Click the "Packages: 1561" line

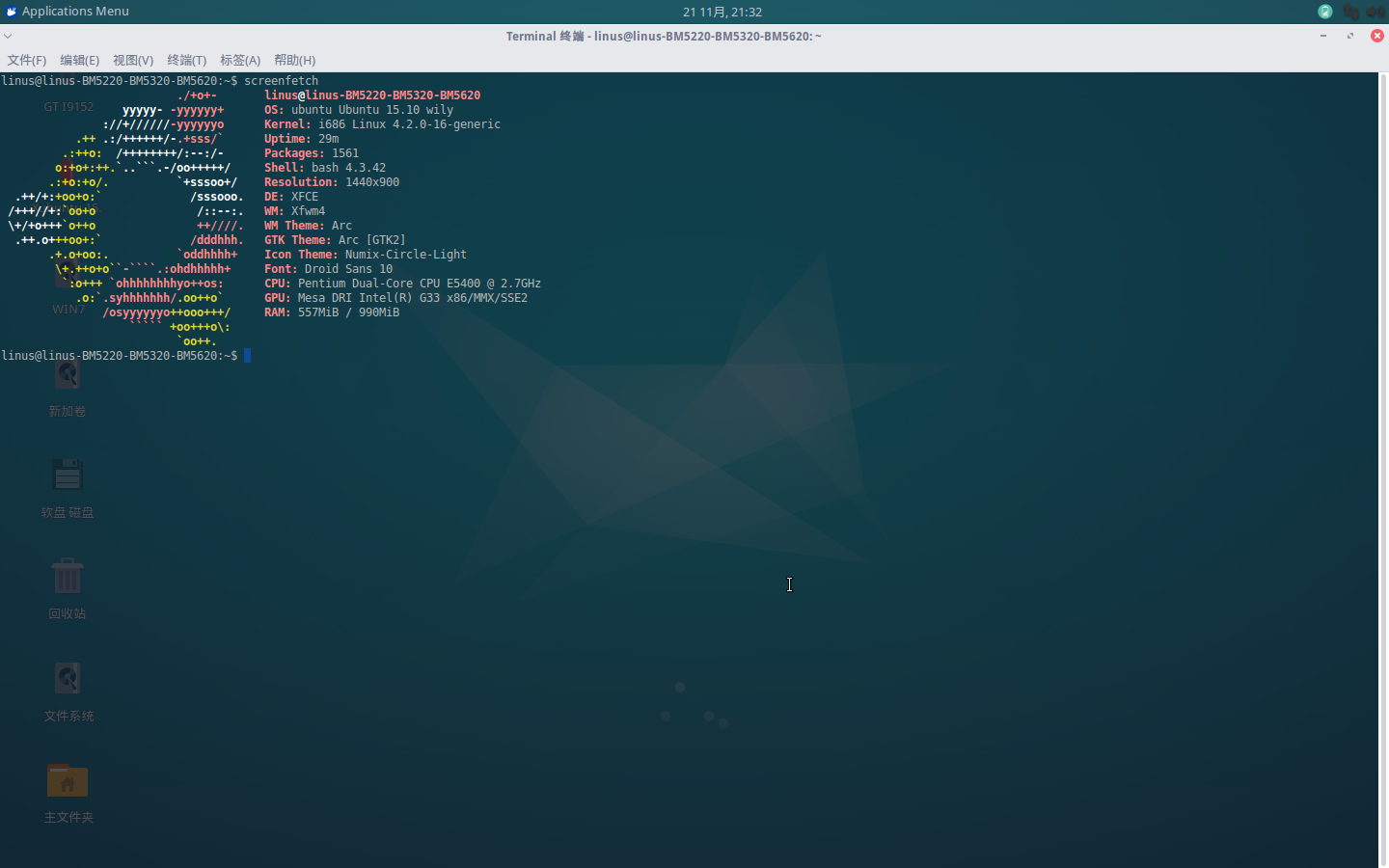pos(312,153)
